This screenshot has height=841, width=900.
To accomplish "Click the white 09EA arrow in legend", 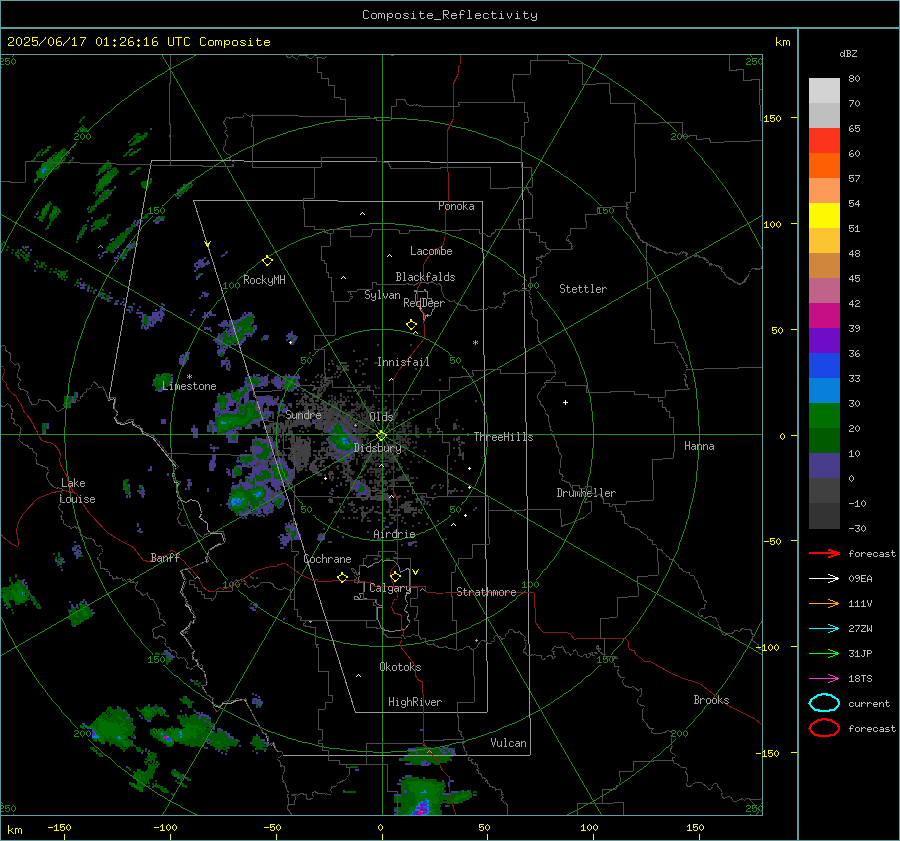I will tap(824, 579).
